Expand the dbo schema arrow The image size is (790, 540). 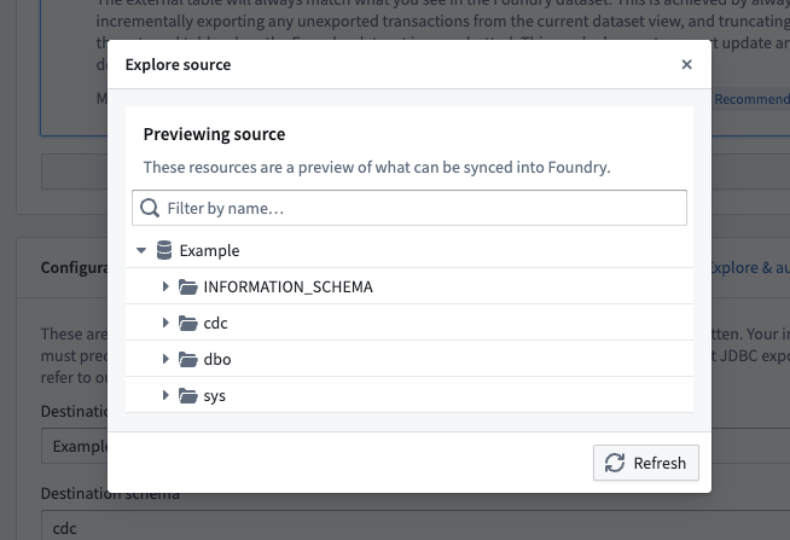[165, 359]
